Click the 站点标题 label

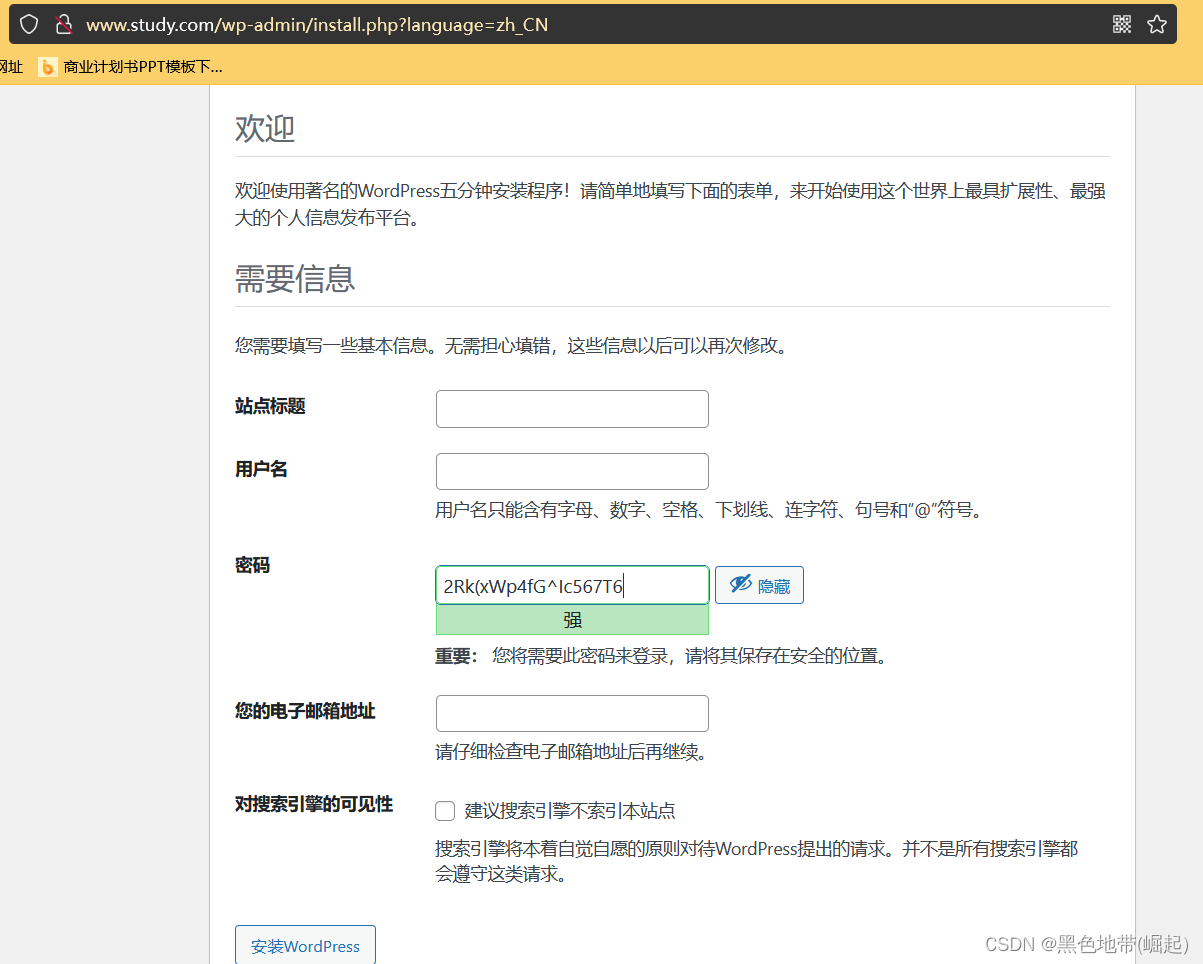270,406
